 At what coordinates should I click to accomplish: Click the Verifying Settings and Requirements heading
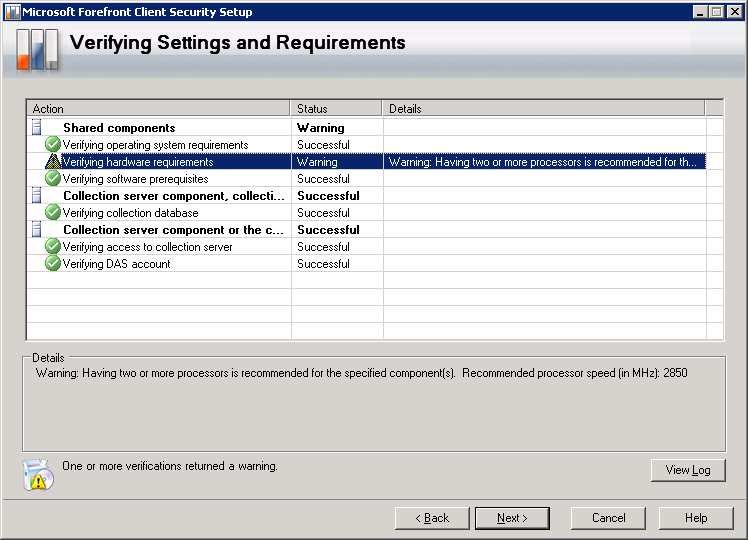pos(238,42)
